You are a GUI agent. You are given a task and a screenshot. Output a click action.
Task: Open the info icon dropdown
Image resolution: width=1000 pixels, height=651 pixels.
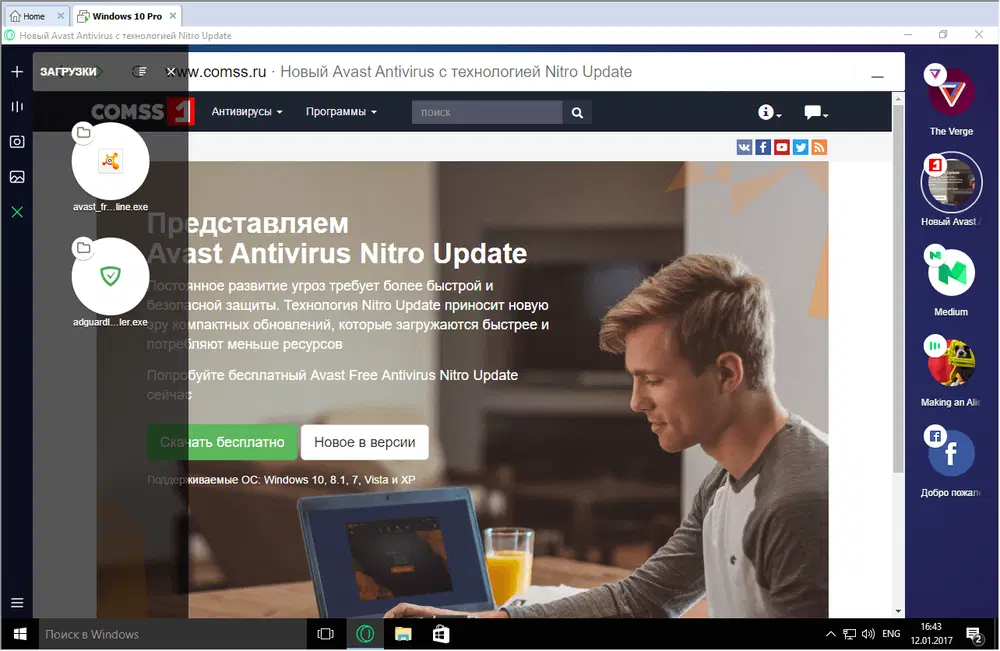tap(769, 112)
